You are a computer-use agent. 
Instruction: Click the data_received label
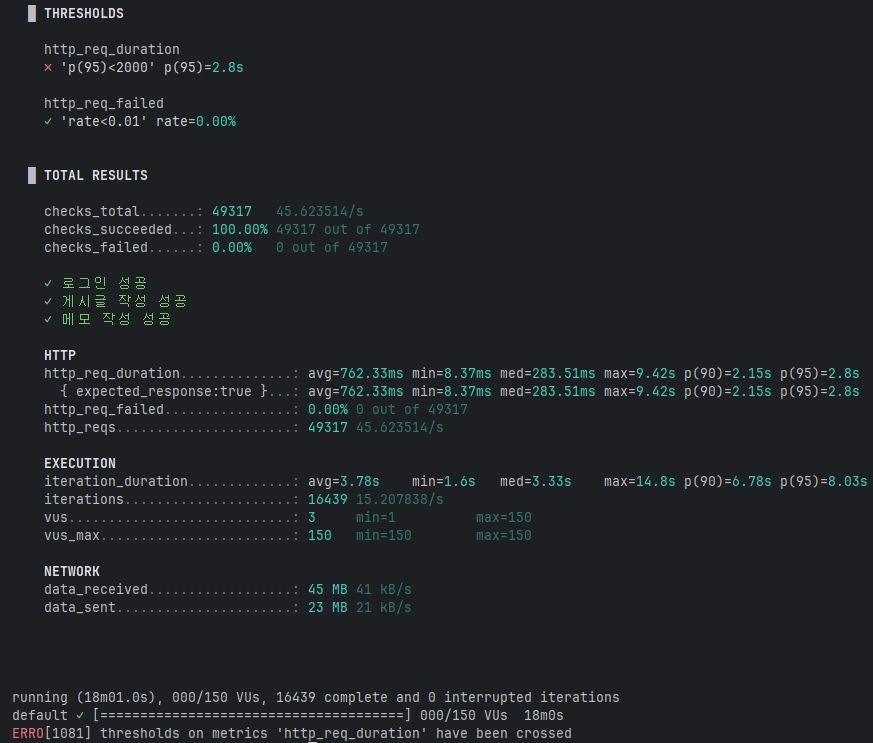coord(96,589)
